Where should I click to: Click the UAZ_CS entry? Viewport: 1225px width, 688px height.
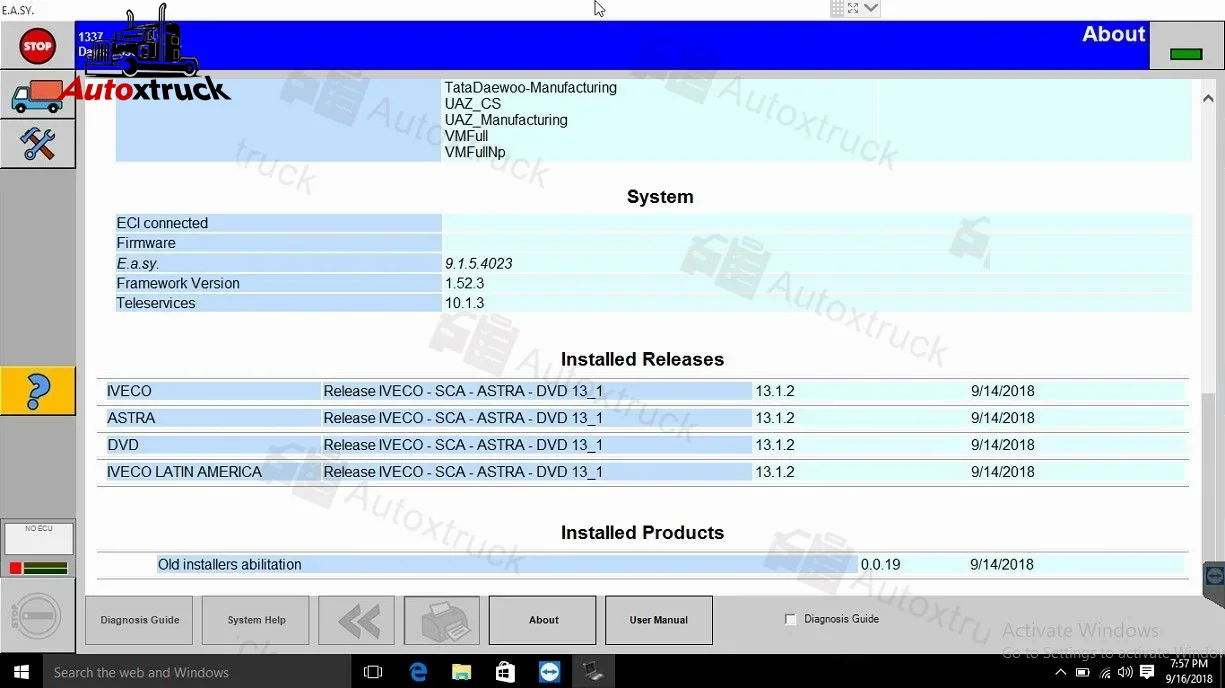click(x=473, y=104)
